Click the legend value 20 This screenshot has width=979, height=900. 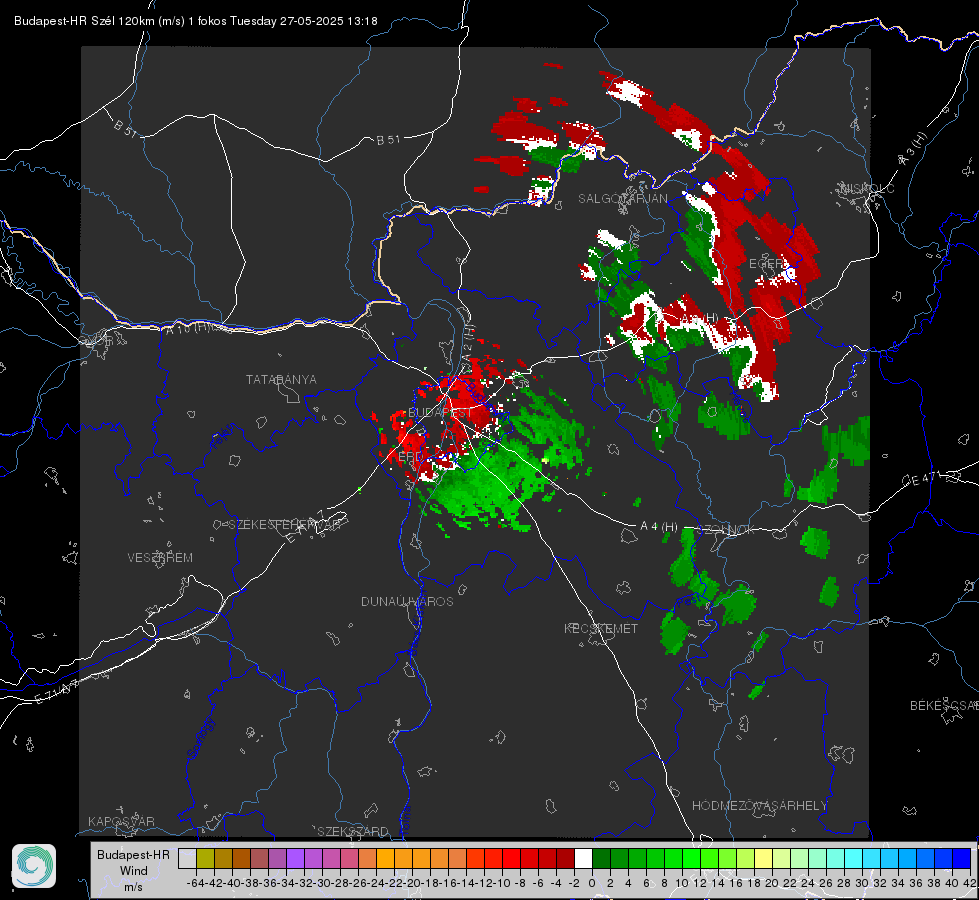[772, 883]
